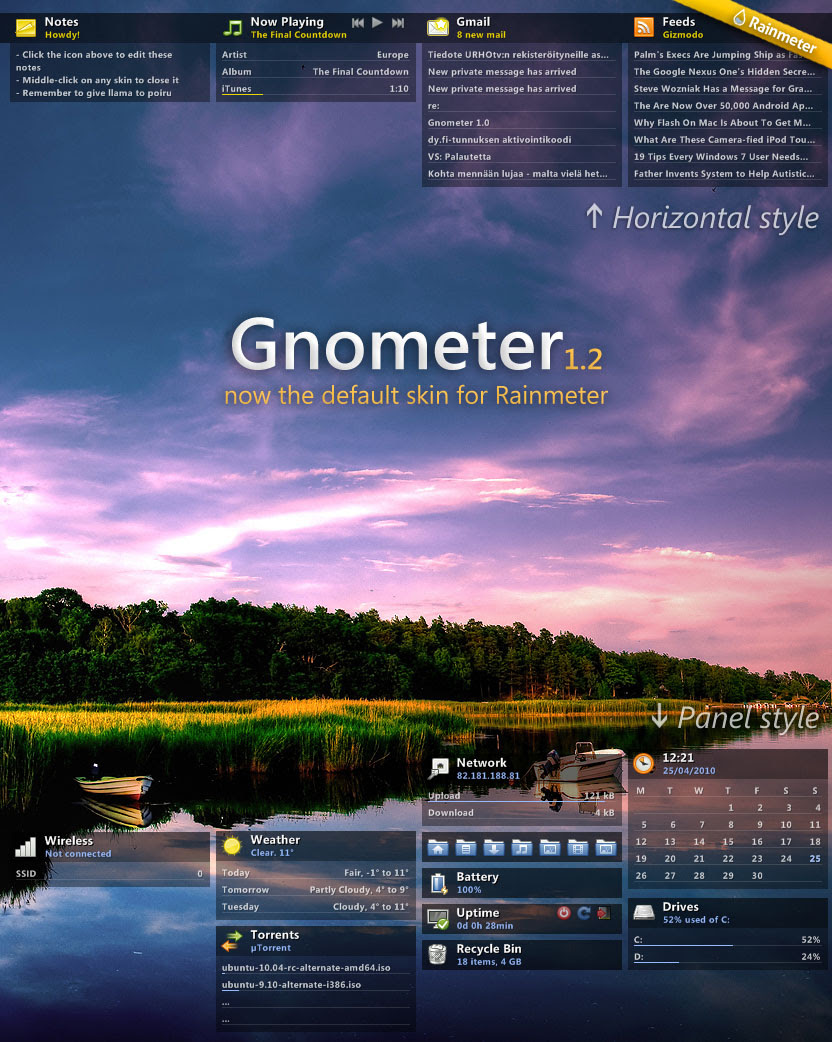The width and height of the screenshot is (832, 1042).
Task: Click the network Download row
Action: pos(521,812)
